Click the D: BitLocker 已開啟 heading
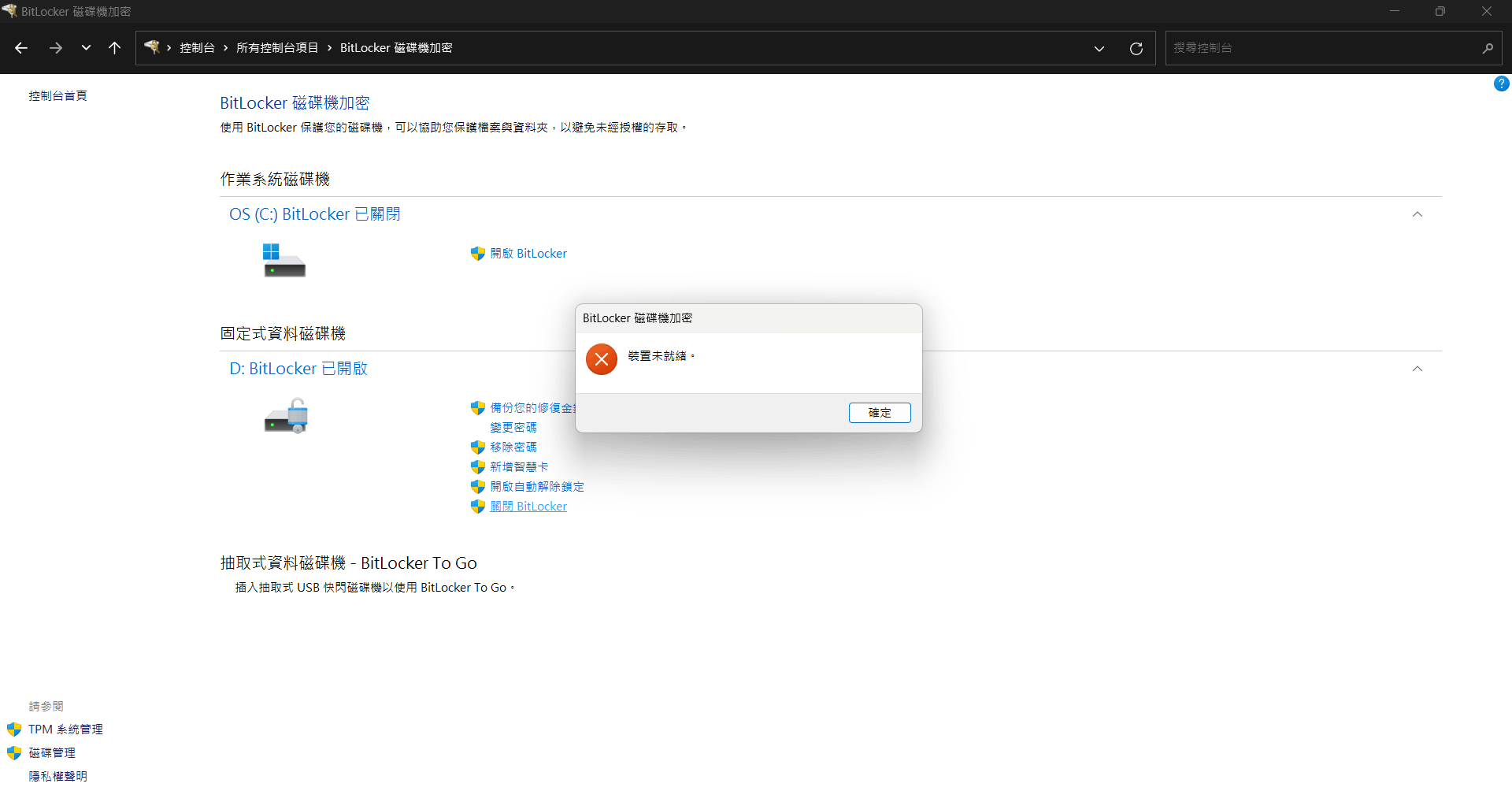The width and height of the screenshot is (1512, 802). [x=298, y=369]
